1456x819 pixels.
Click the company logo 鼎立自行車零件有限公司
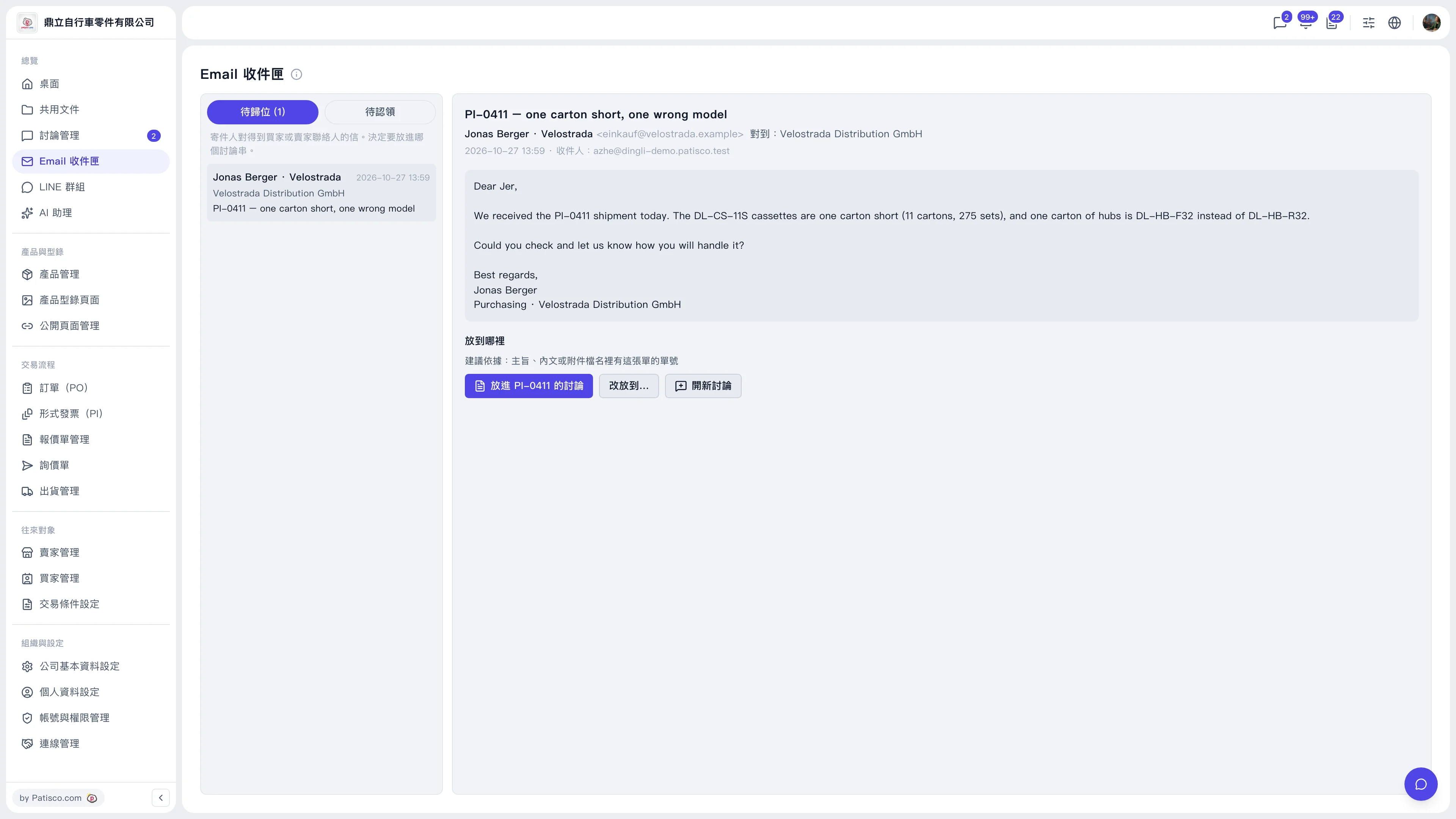tap(27, 23)
